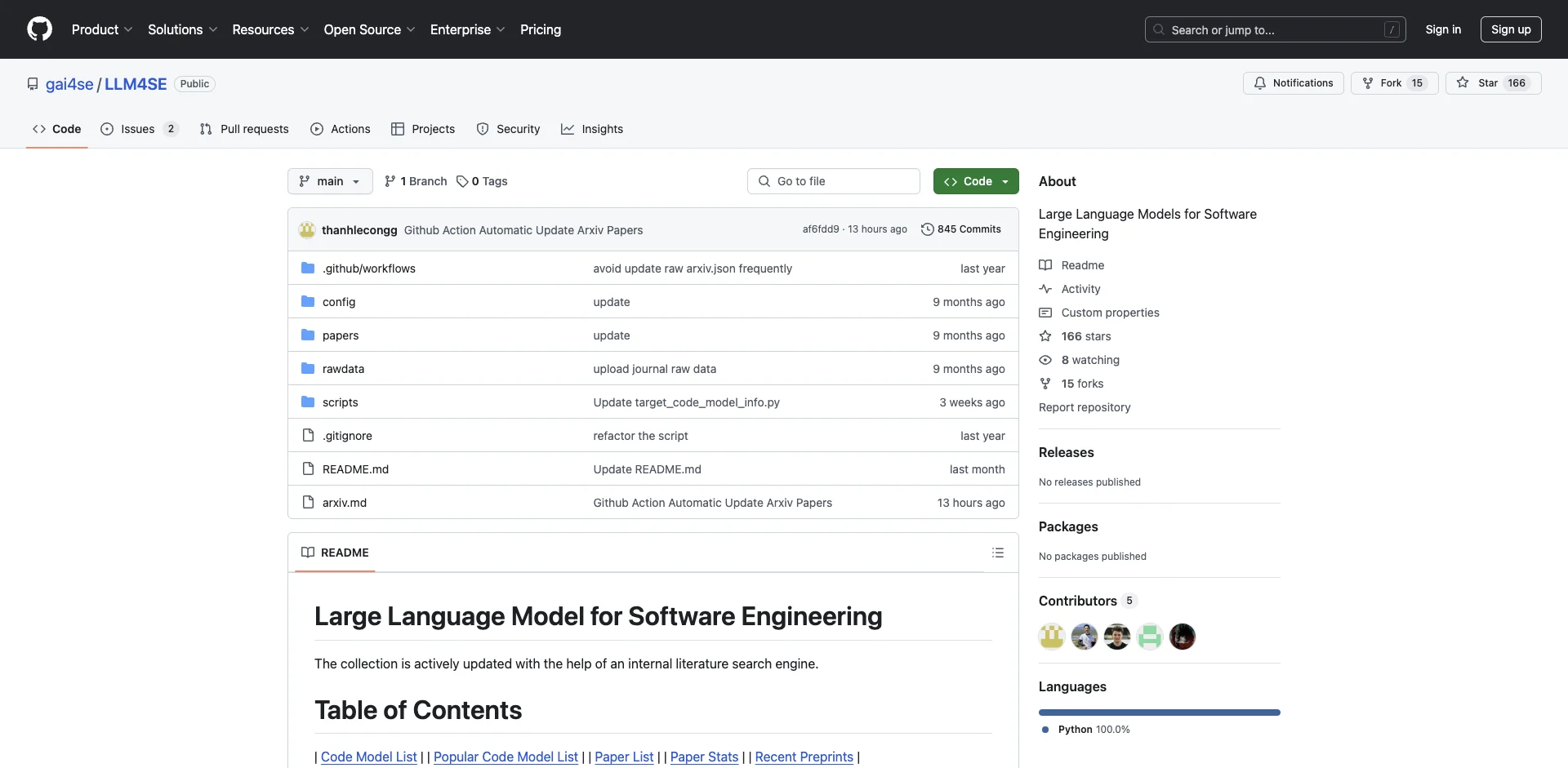Fork the repository
1568x768 pixels.
(x=1394, y=83)
